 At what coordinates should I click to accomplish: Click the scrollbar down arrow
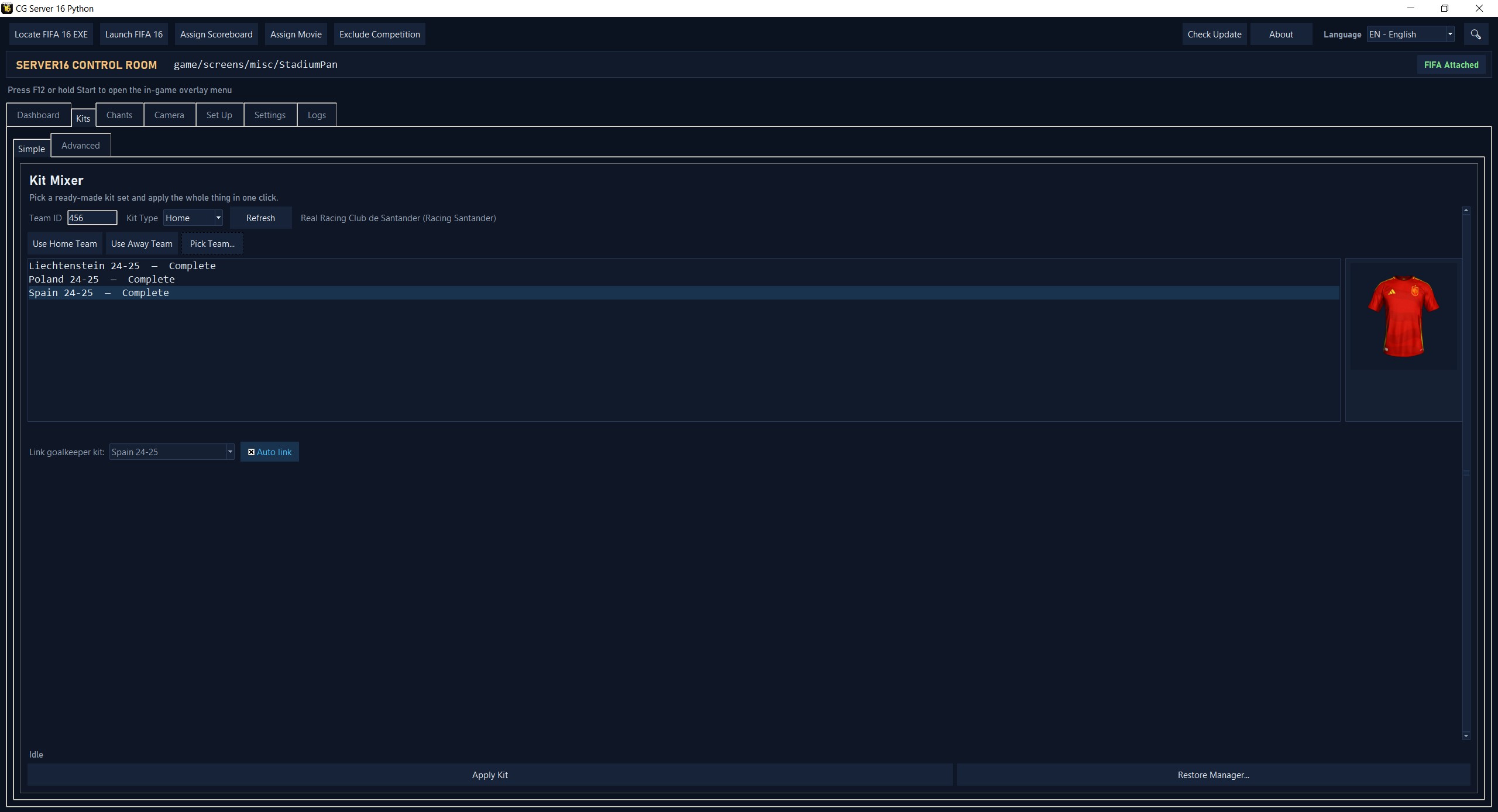(x=1466, y=736)
